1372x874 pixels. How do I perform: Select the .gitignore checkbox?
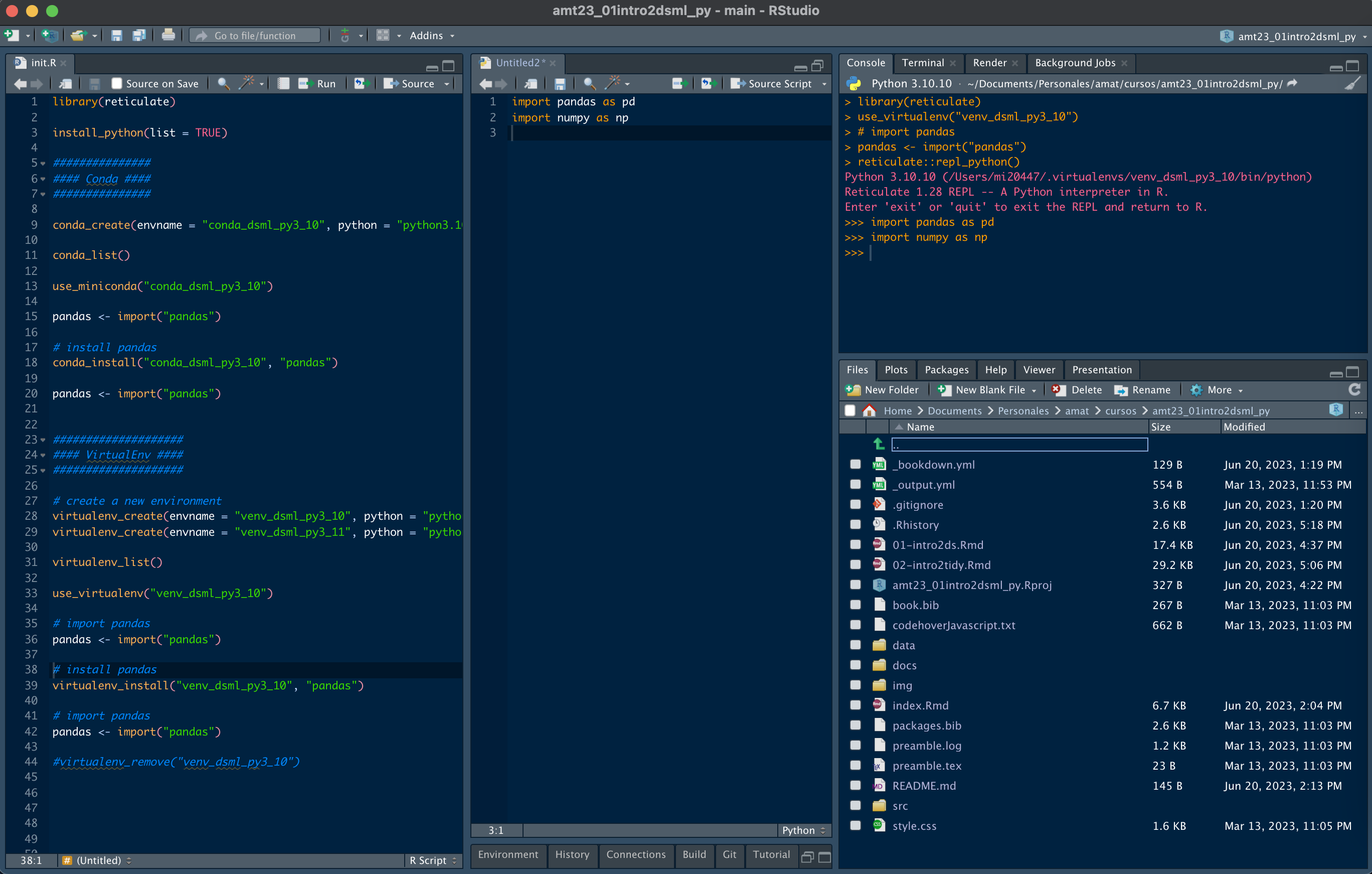(855, 505)
